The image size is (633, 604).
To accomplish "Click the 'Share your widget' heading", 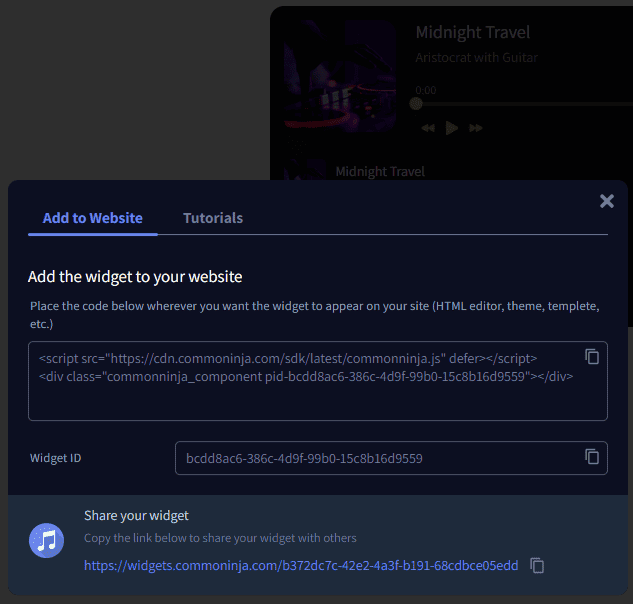I will 136,516.
